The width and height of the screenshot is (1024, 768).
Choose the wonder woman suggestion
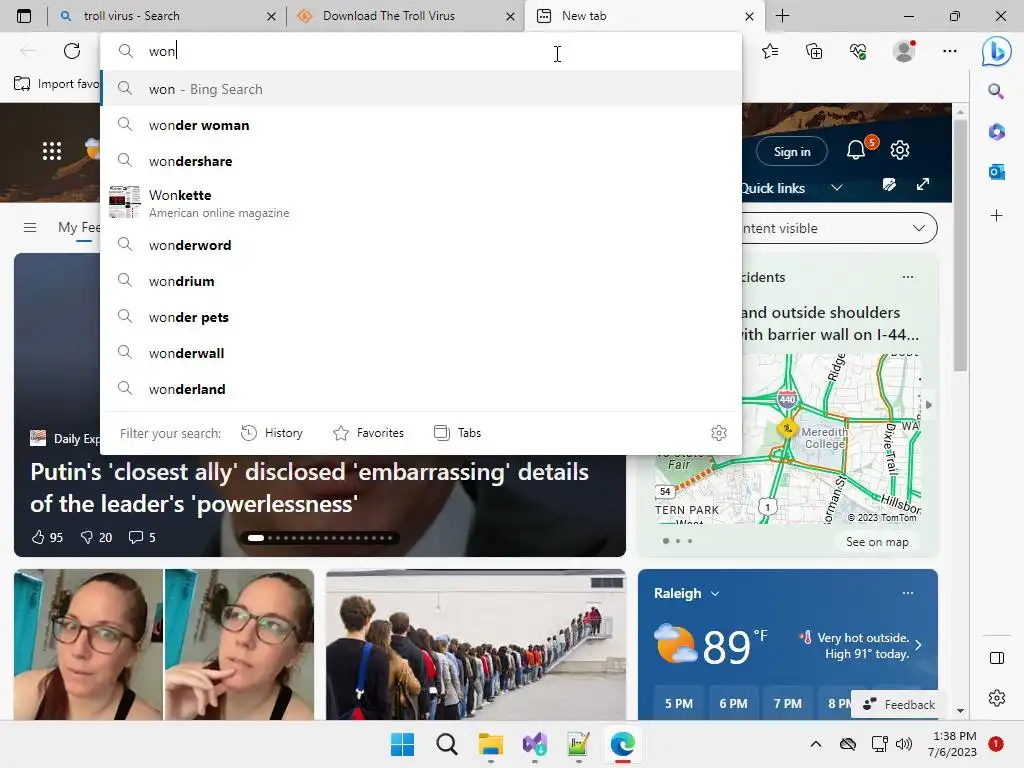click(421, 125)
